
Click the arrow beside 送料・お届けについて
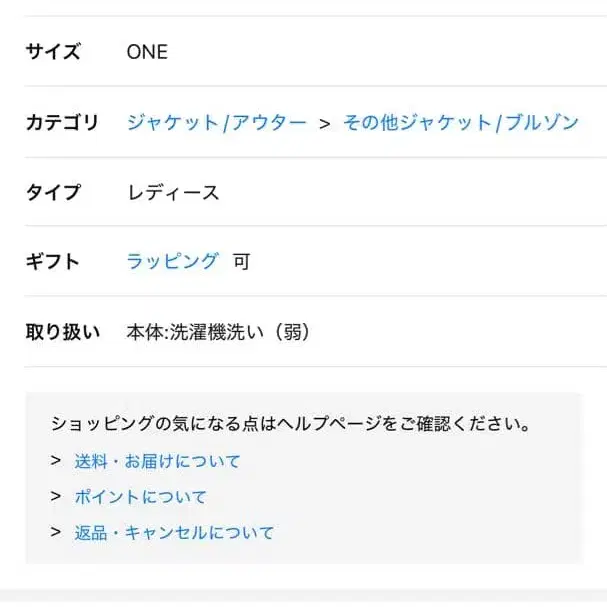[x=56, y=461]
